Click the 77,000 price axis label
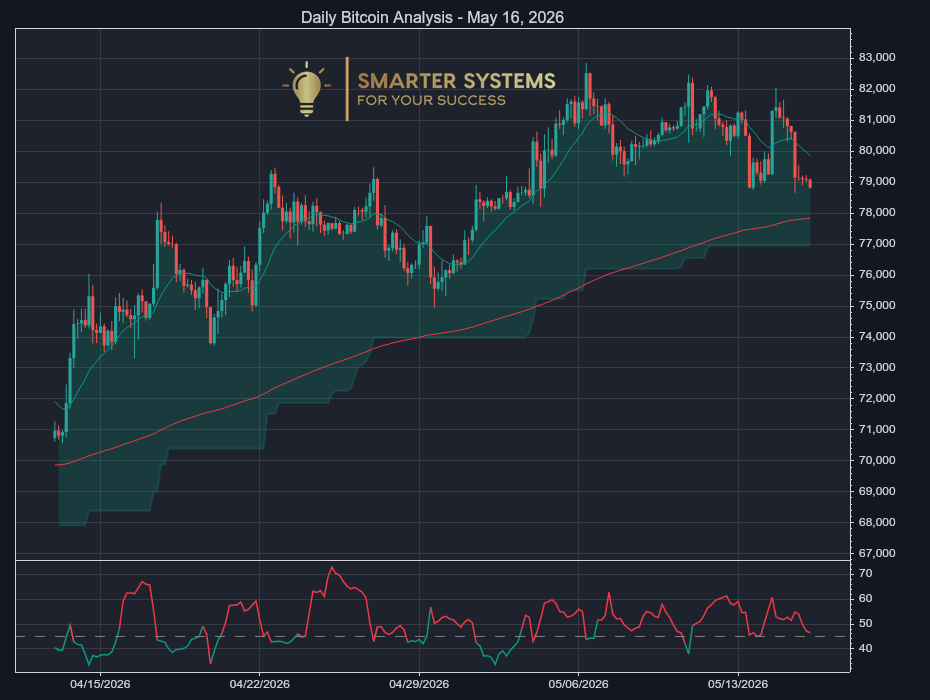Image resolution: width=930 pixels, height=700 pixels. [877, 243]
